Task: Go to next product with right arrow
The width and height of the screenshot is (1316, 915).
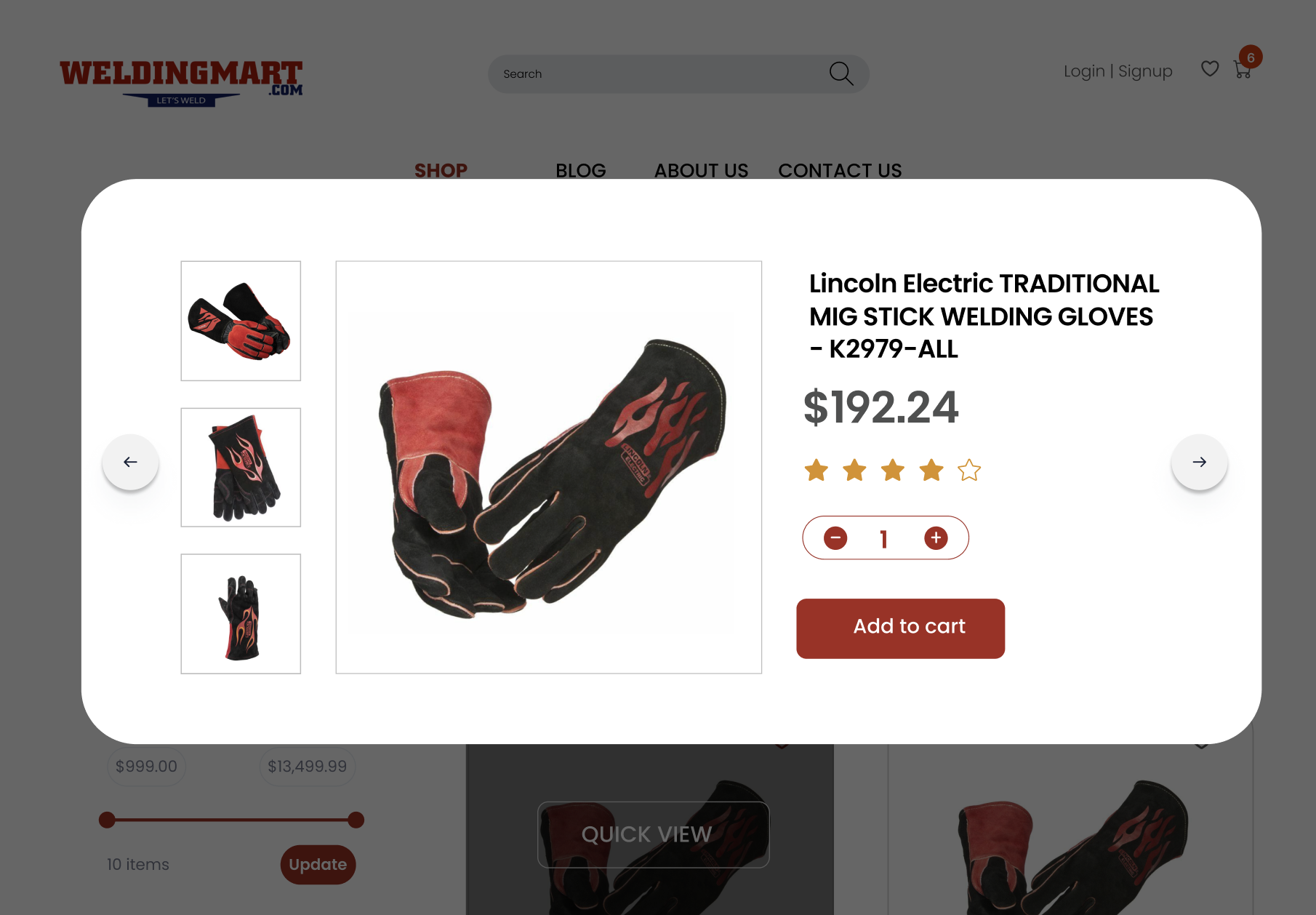Action: pyautogui.click(x=1200, y=462)
